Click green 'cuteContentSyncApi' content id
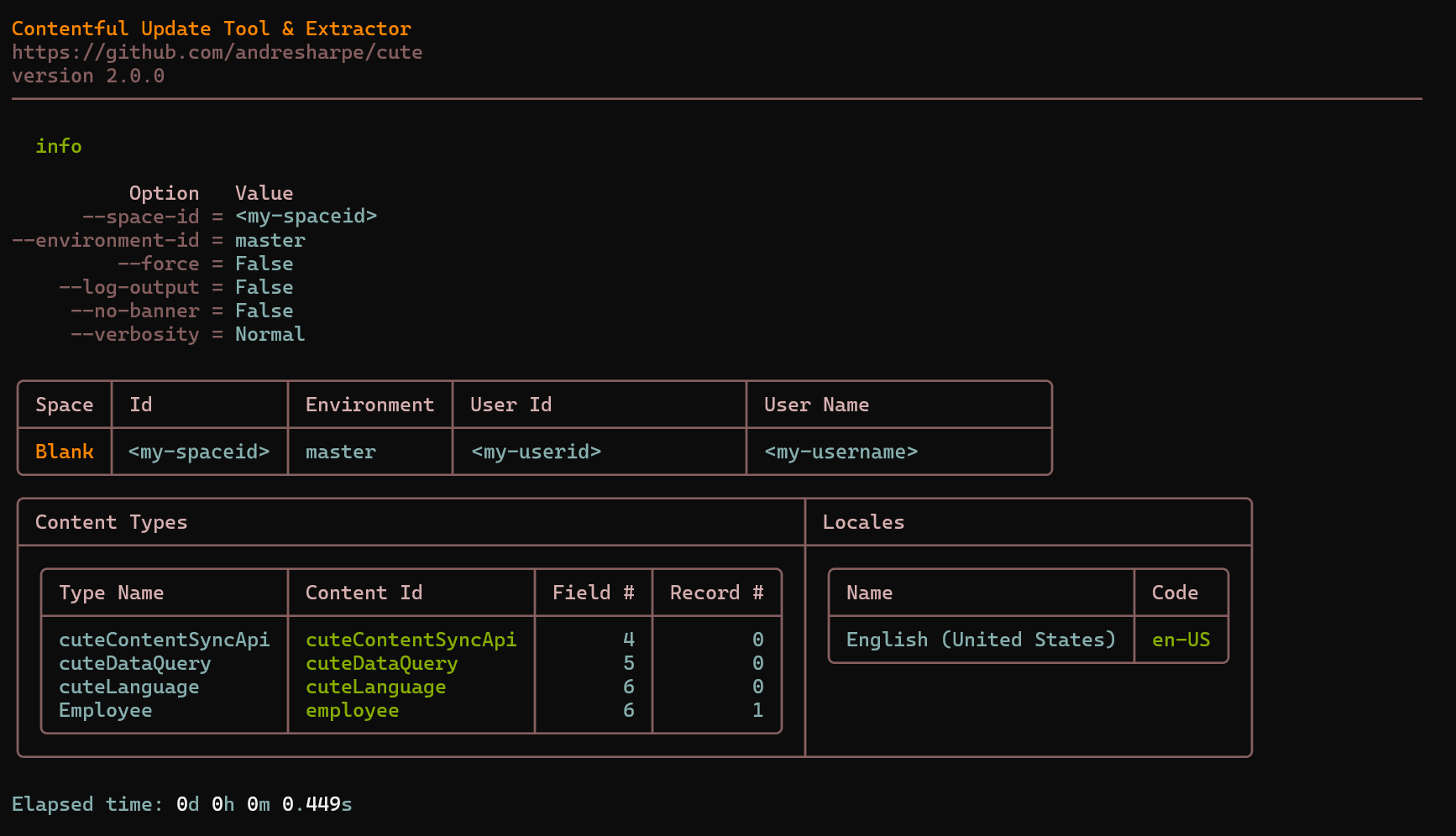Image resolution: width=1456 pixels, height=836 pixels. (x=411, y=640)
